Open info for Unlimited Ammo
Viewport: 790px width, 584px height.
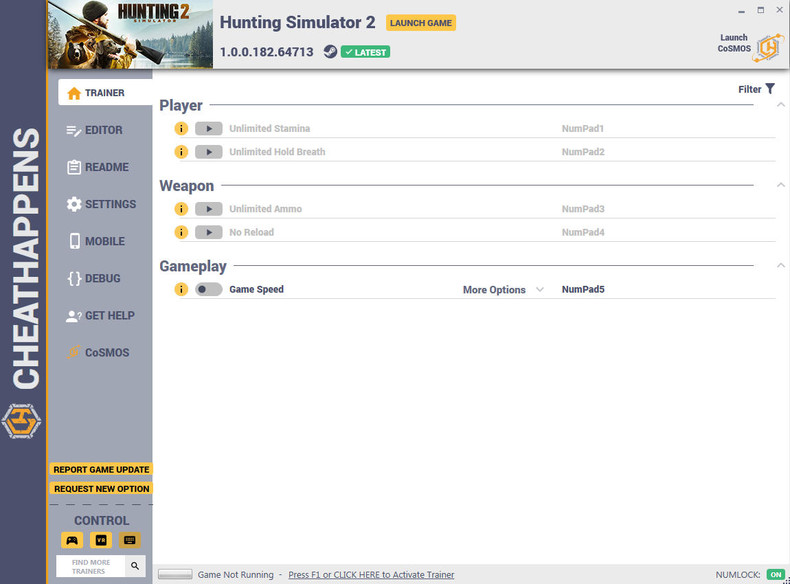click(x=181, y=209)
